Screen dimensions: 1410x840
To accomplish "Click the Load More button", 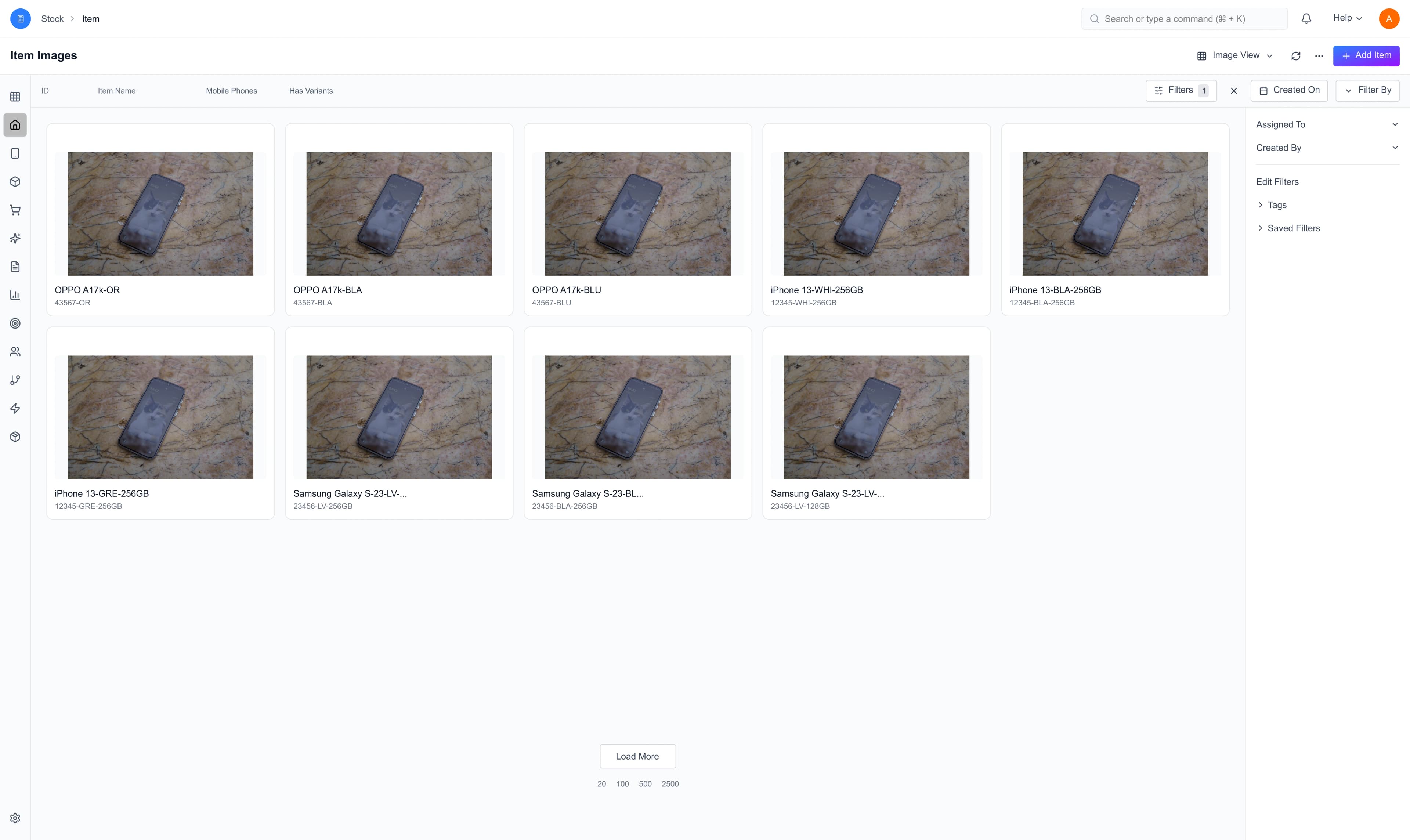I will [x=637, y=756].
